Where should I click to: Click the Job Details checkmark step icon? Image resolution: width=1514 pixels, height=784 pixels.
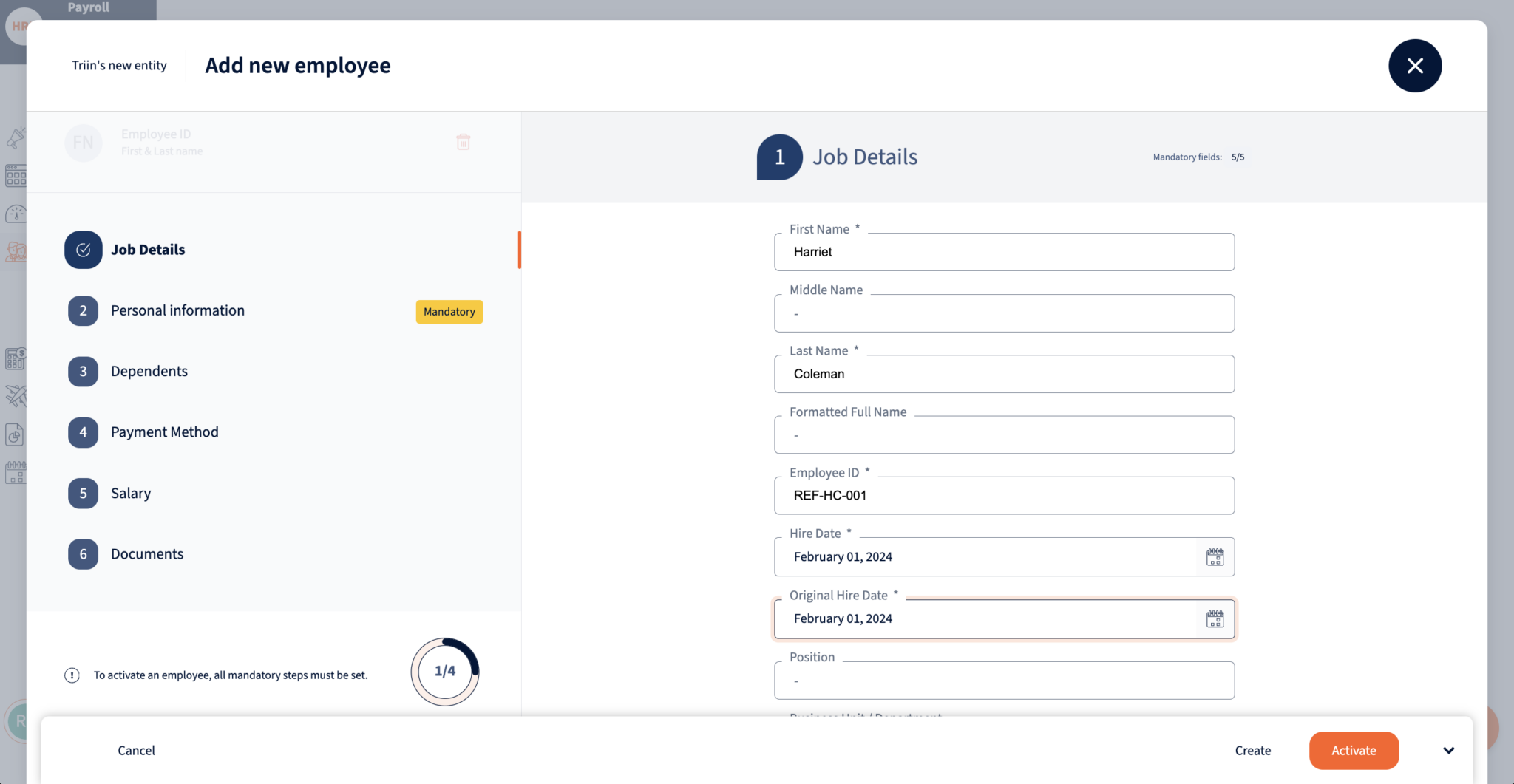(x=84, y=250)
